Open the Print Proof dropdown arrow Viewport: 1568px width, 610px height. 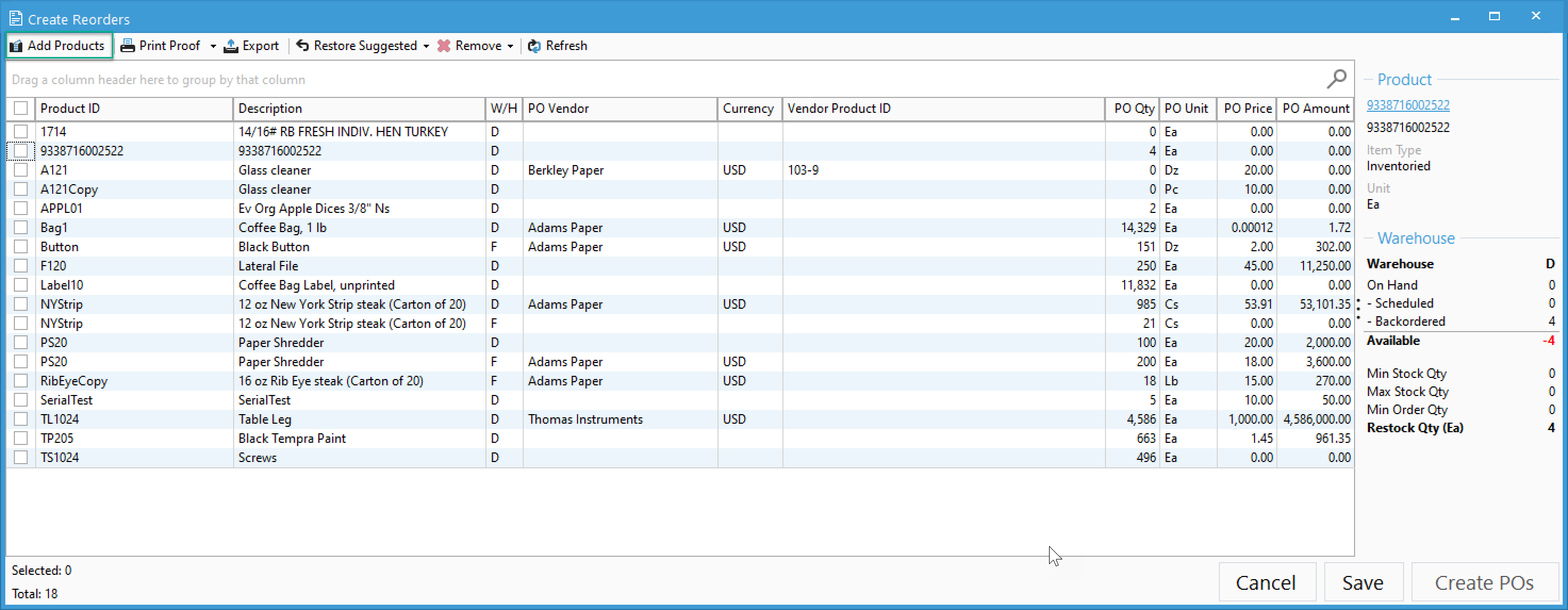click(213, 45)
